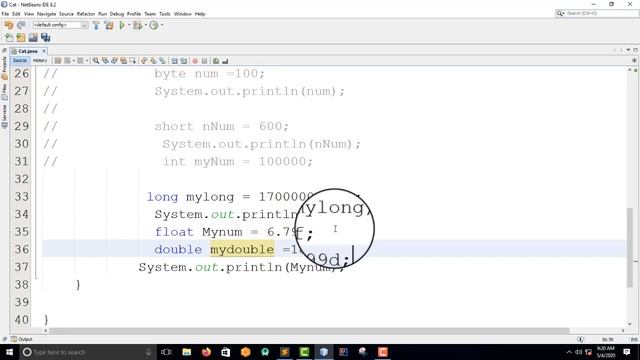Image resolution: width=640 pixels, height=360 pixels.
Task: Click the Back navigation icon in the editor toolbar
Action: point(67,61)
